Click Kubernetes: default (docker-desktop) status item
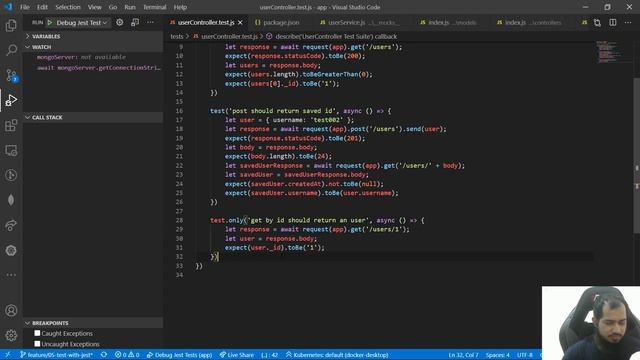The width and height of the screenshot is (640, 360). [337, 355]
